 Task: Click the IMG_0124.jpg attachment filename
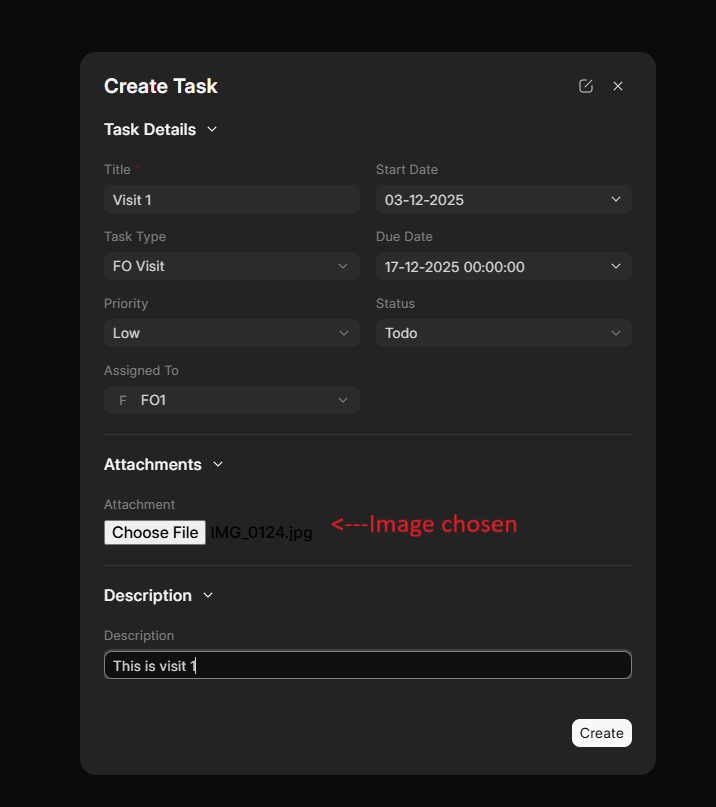[261, 533]
